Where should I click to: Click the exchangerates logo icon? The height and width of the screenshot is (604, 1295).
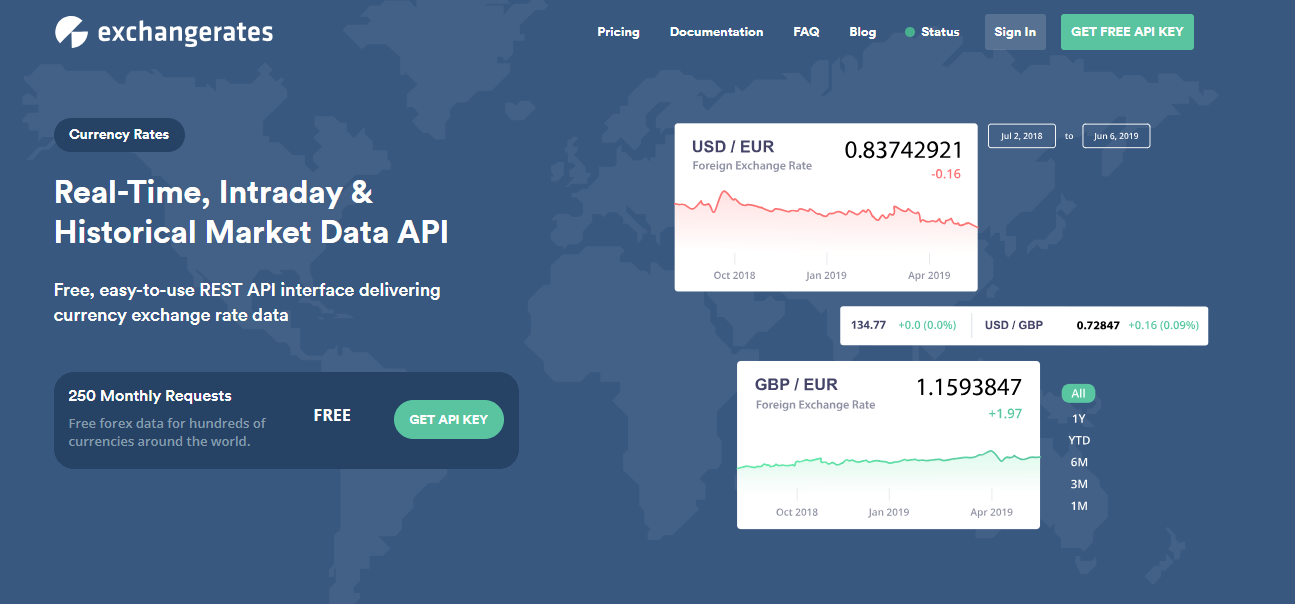(71, 32)
